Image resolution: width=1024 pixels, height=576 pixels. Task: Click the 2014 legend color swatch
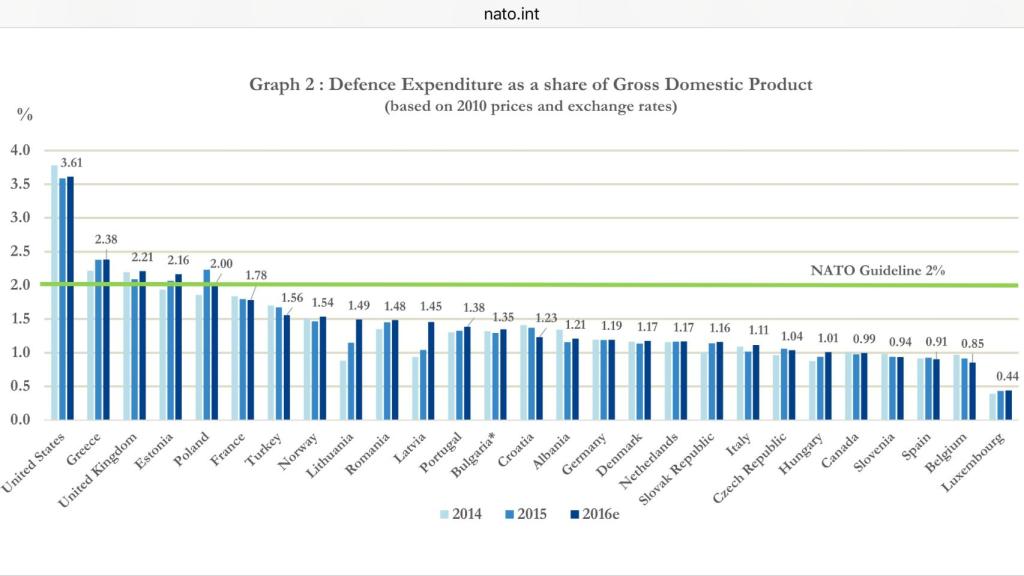click(x=442, y=514)
